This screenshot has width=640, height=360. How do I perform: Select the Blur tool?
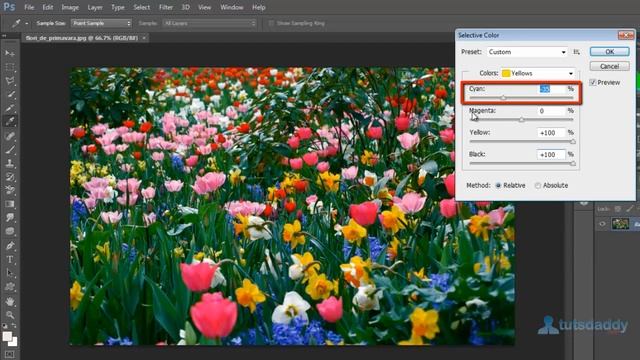(x=10, y=218)
